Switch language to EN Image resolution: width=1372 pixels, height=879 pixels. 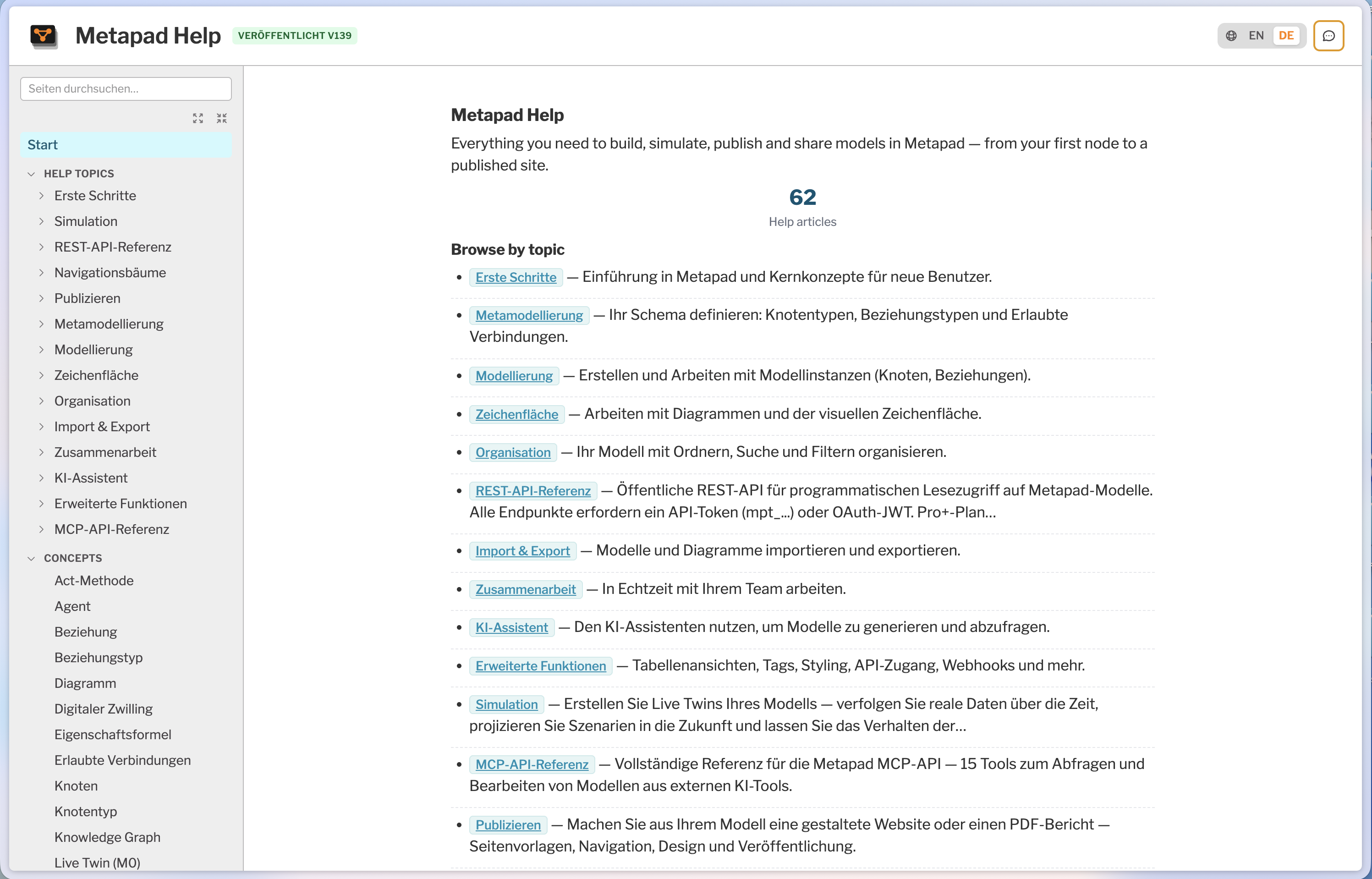point(1256,35)
